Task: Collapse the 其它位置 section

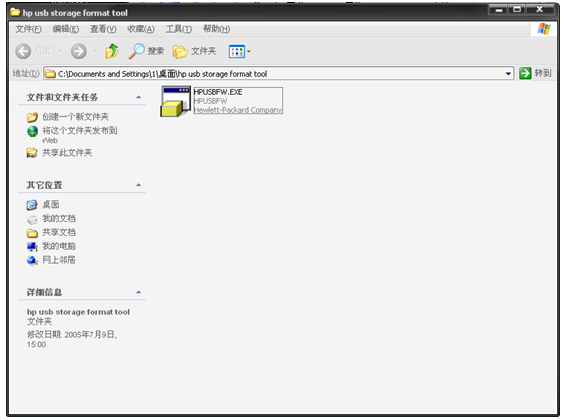Action: click(138, 185)
